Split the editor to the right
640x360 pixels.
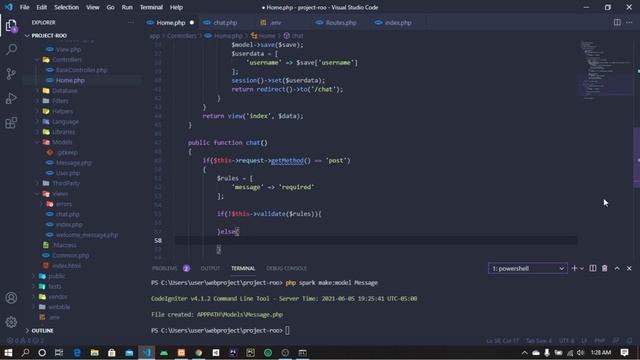pos(617,22)
